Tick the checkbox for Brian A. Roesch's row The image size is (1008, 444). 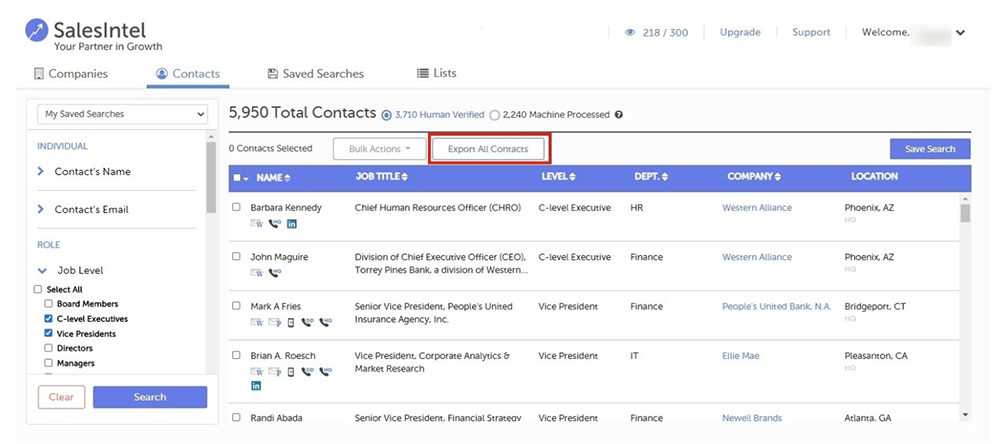237,355
